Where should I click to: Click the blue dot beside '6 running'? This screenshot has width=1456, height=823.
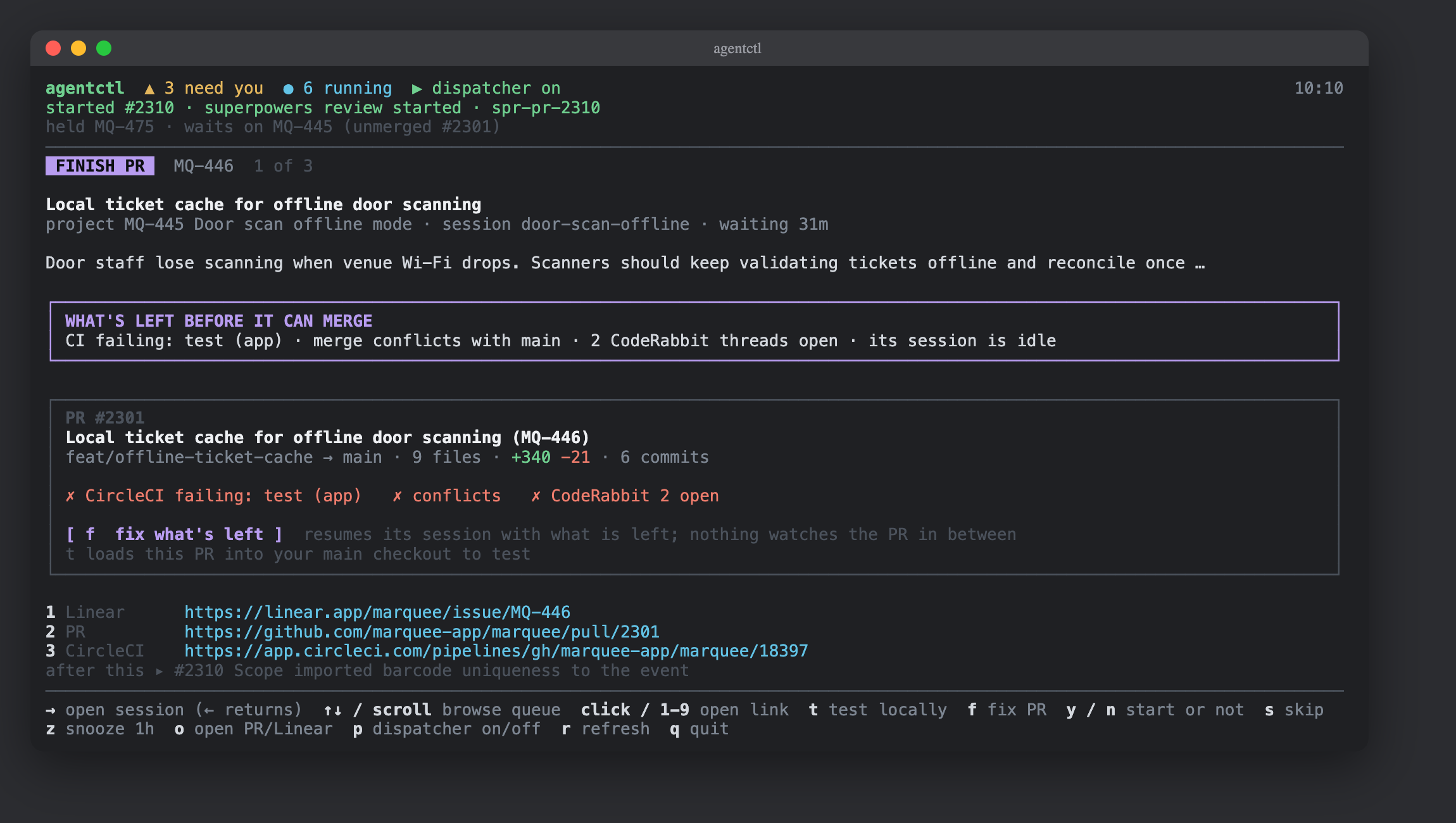(288, 89)
